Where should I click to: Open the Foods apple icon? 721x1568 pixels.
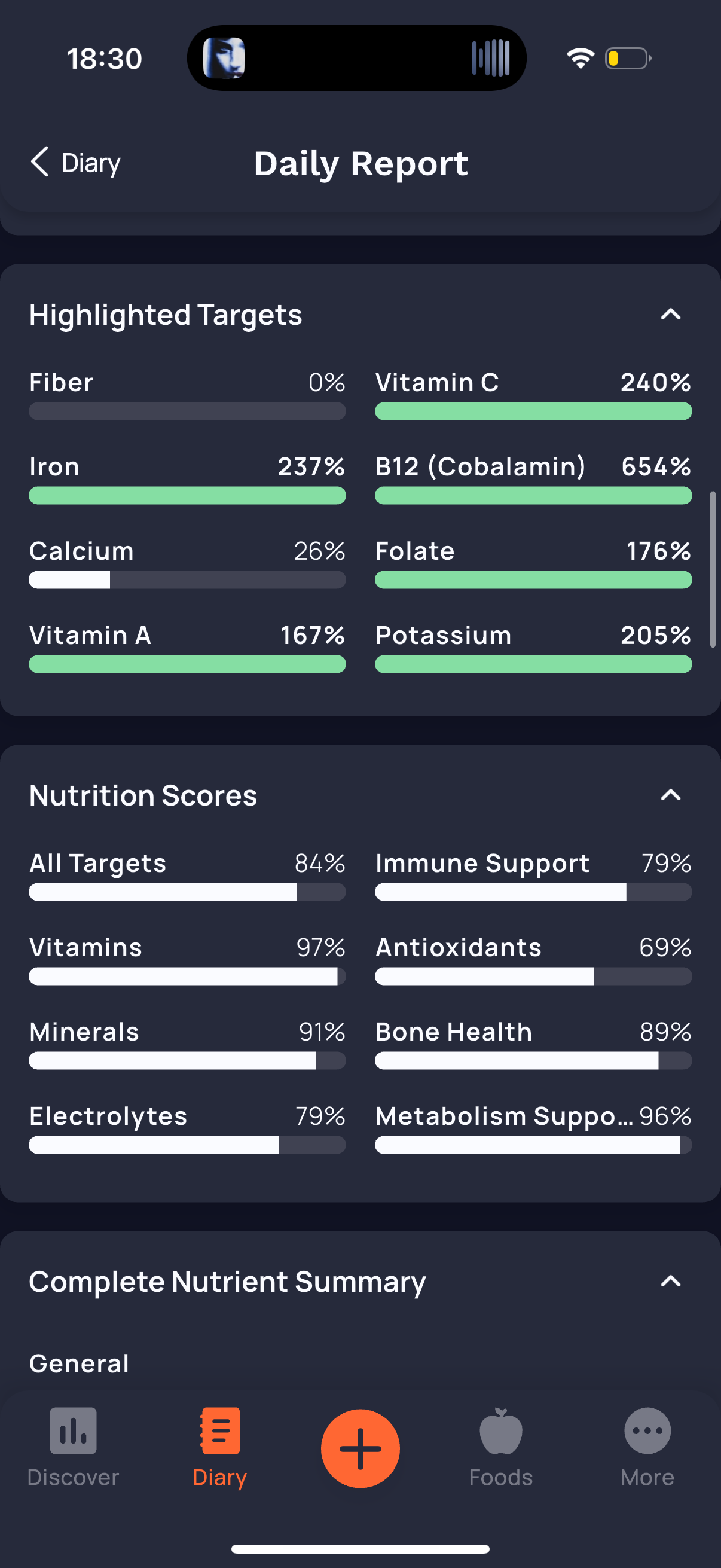pos(501,1430)
